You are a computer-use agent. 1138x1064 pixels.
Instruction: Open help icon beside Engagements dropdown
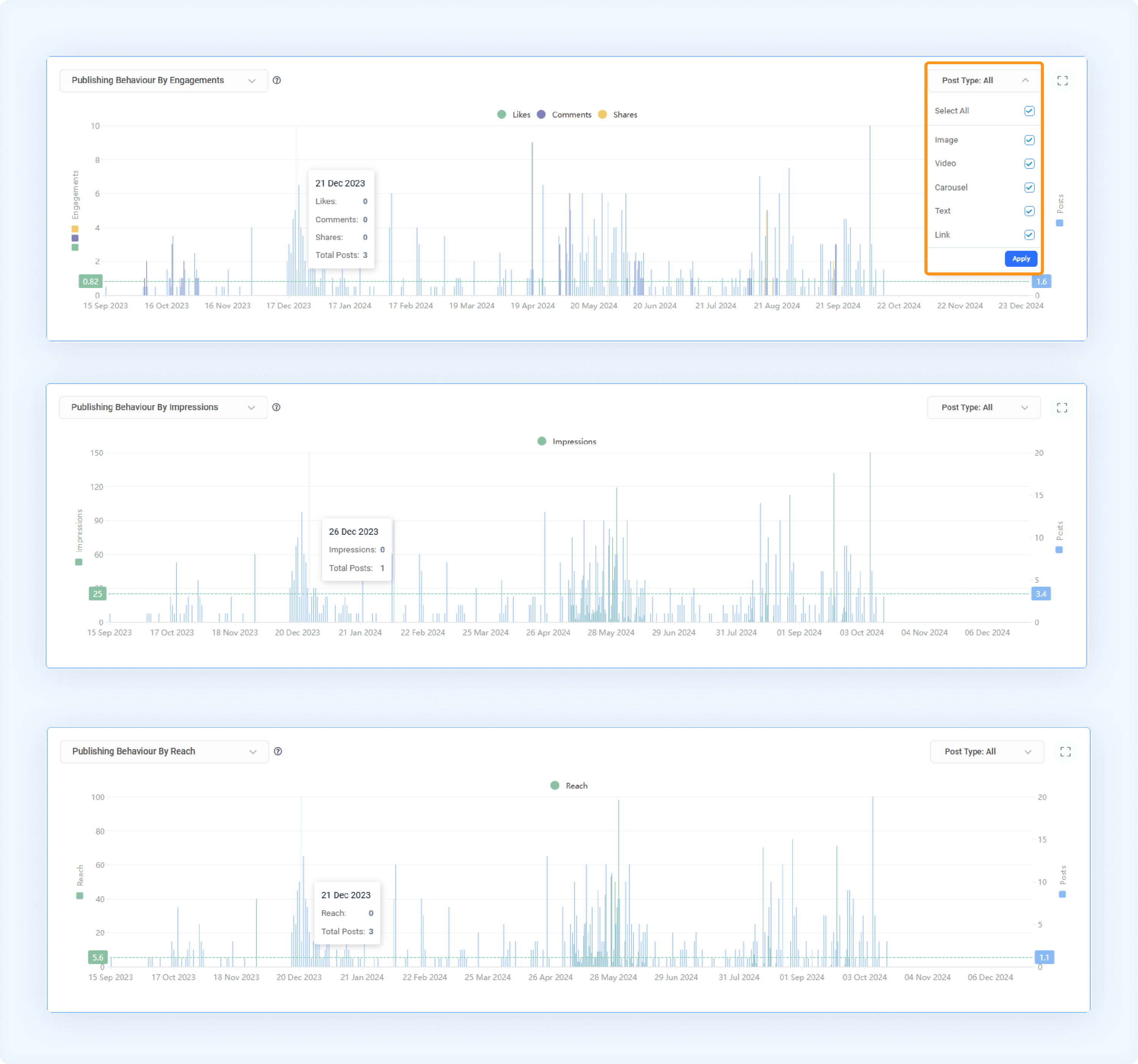click(x=277, y=80)
